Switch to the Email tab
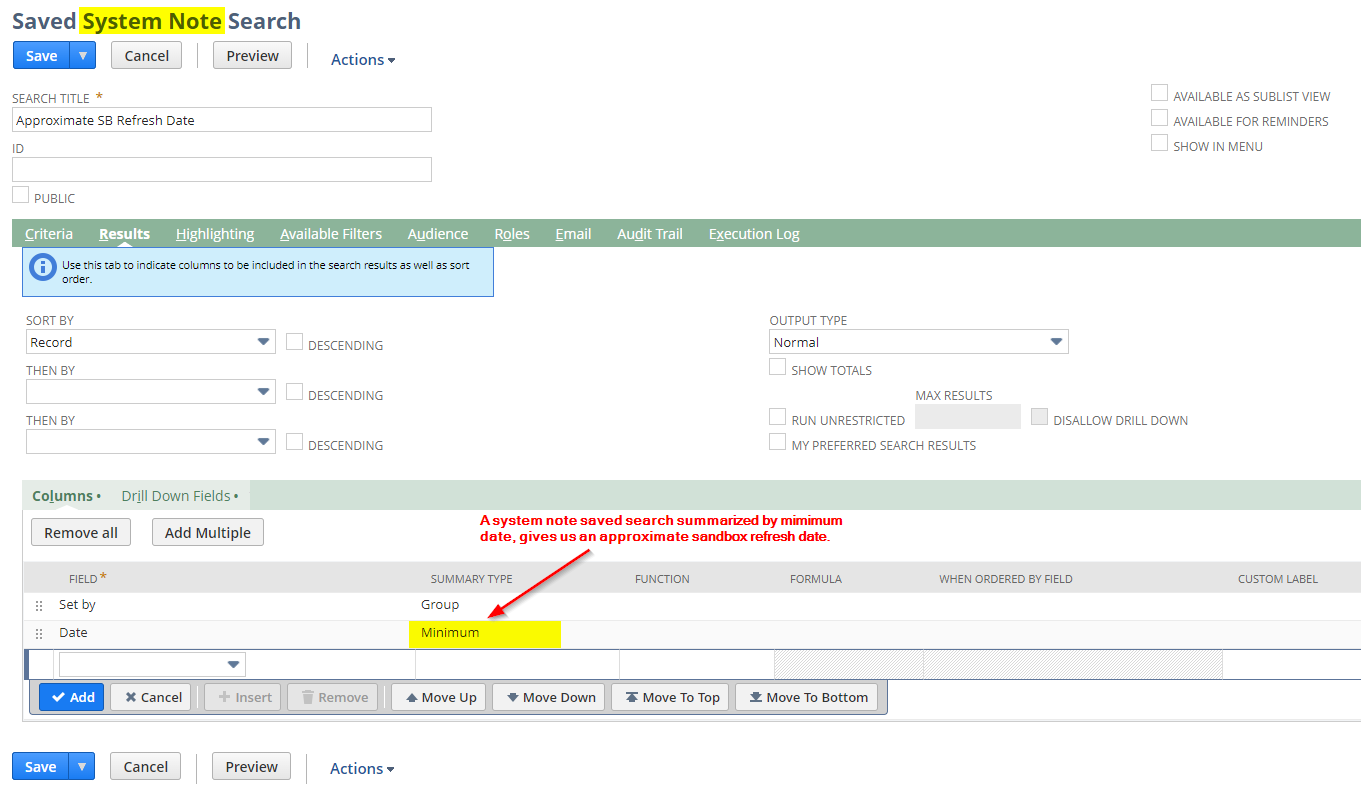This screenshot has width=1361, height=809. [573, 234]
